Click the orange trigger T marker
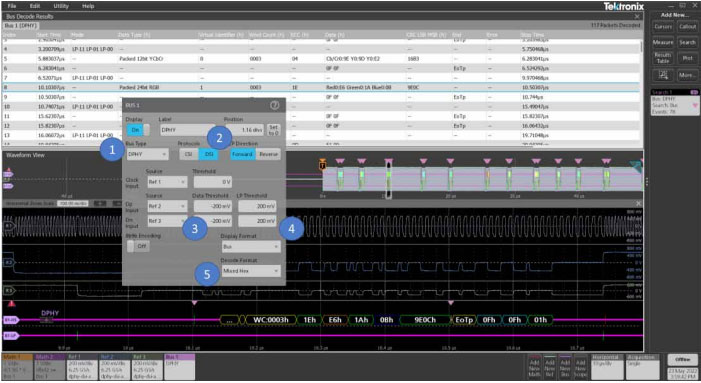The height and width of the screenshot is (383, 701). coord(322,165)
